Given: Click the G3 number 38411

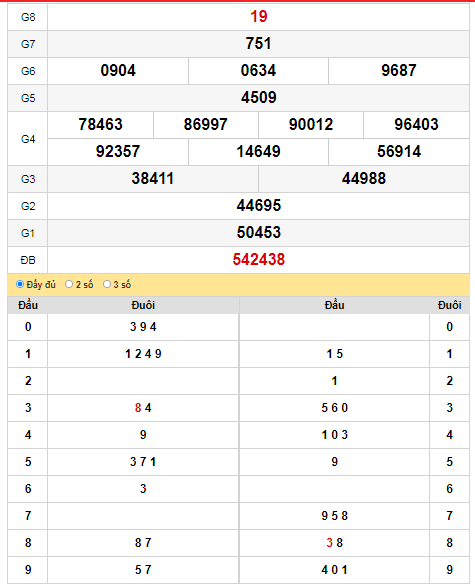Looking at the screenshot, I should coord(153,178).
